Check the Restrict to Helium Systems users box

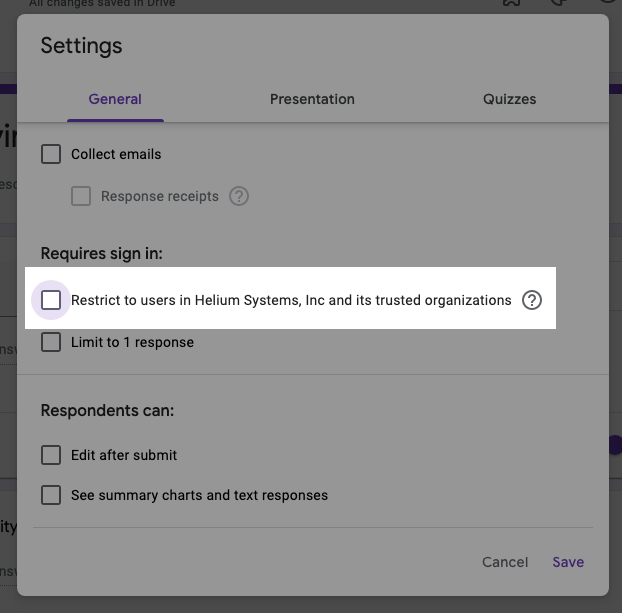(51, 300)
